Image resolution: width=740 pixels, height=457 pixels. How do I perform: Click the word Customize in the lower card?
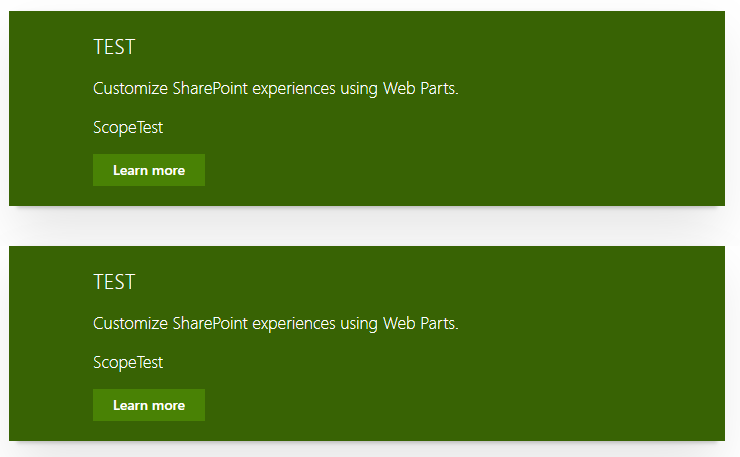(x=130, y=323)
